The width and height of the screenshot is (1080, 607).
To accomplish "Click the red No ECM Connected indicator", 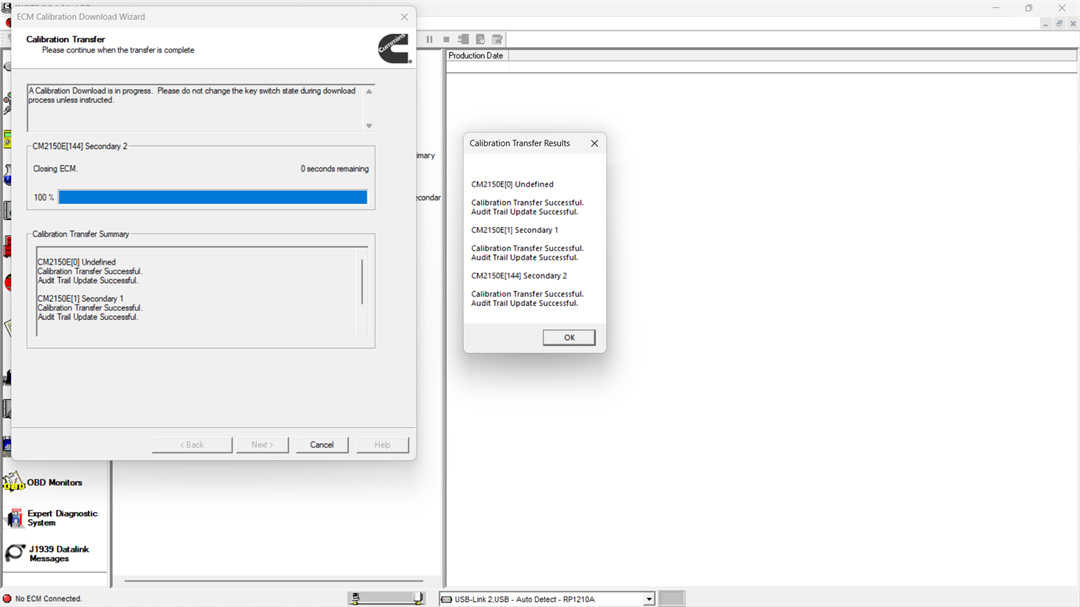I will coord(7,599).
